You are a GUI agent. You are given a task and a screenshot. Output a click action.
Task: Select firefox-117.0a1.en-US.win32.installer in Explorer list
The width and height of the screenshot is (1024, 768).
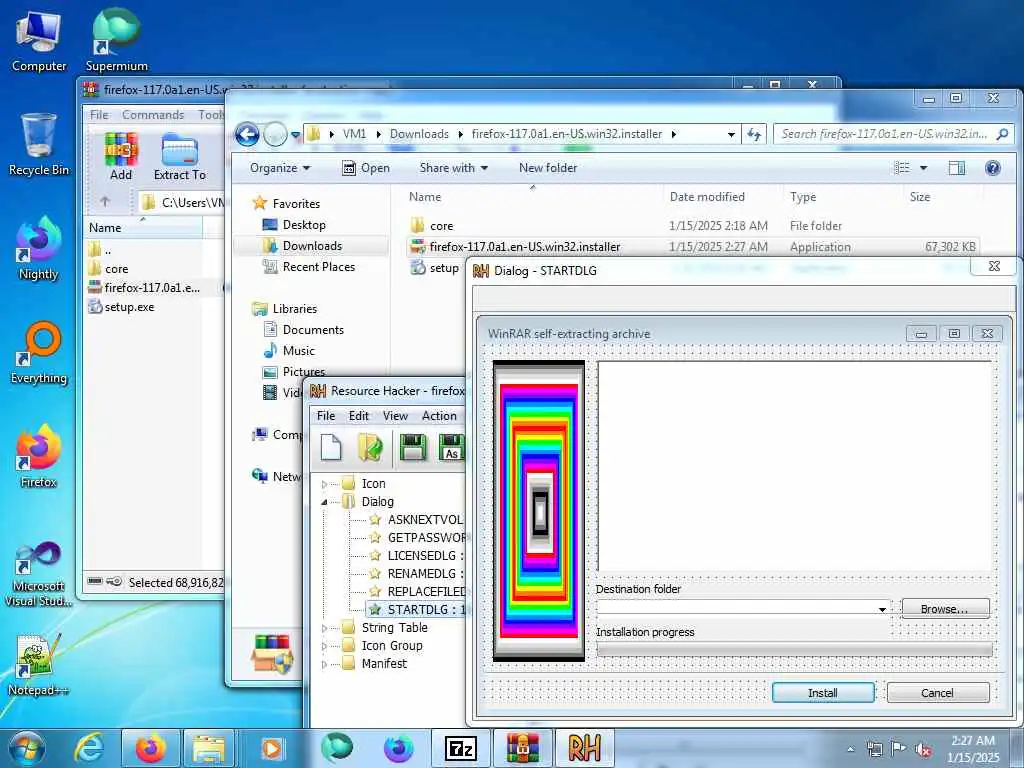[525, 247]
